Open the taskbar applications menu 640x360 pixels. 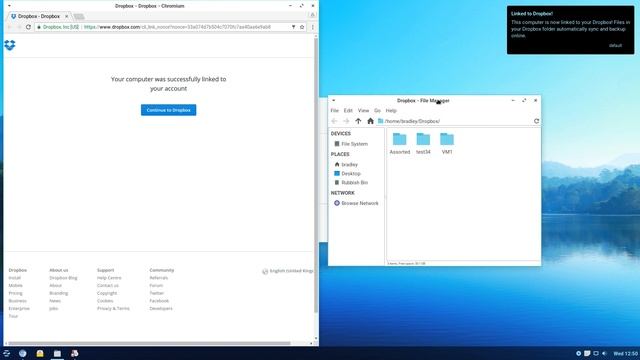[x=7, y=353]
